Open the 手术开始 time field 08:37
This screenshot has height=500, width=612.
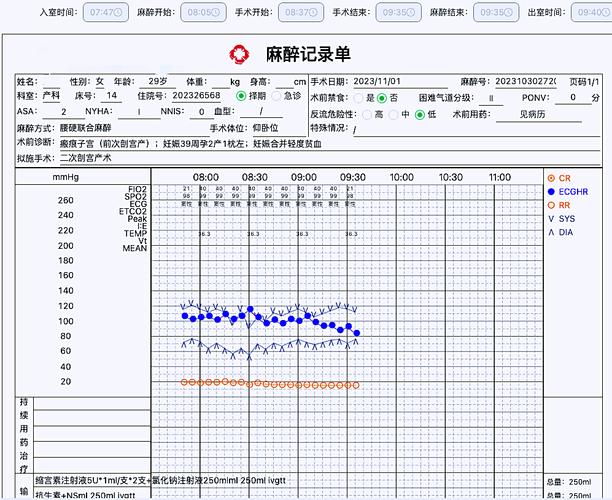point(301,12)
